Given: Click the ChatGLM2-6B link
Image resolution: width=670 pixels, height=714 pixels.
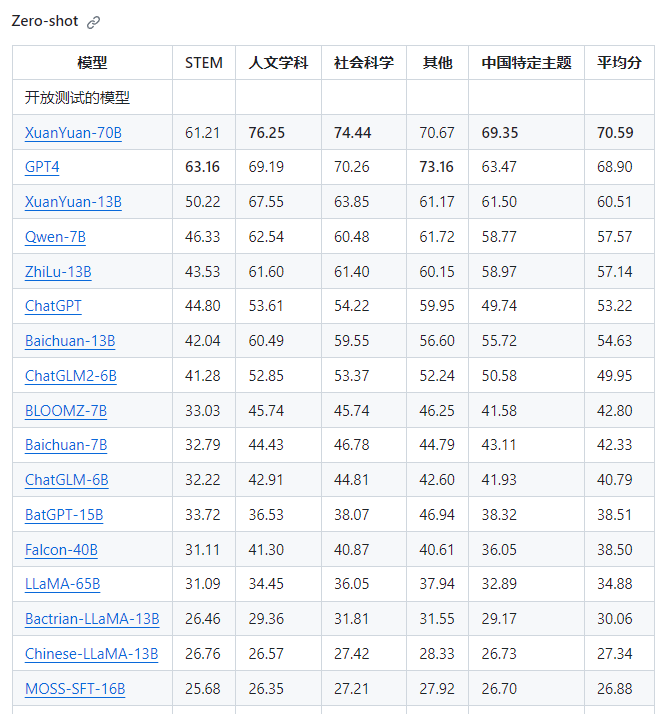Looking at the screenshot, I should coord(71,376).
